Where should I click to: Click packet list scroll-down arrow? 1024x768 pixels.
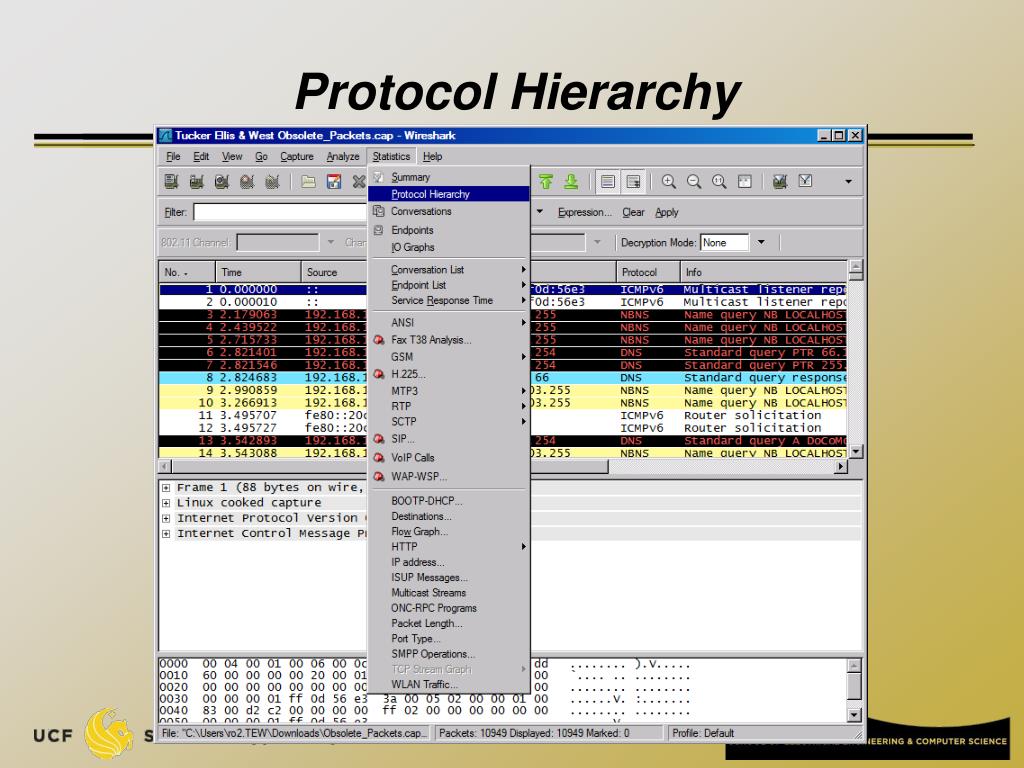(x=856, y=451)
